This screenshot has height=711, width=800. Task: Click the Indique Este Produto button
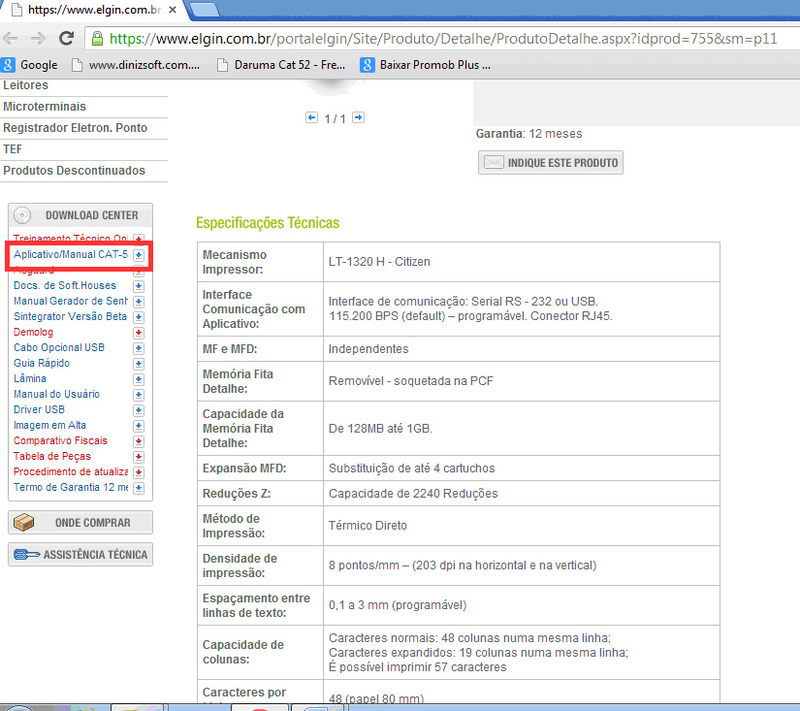550,162
